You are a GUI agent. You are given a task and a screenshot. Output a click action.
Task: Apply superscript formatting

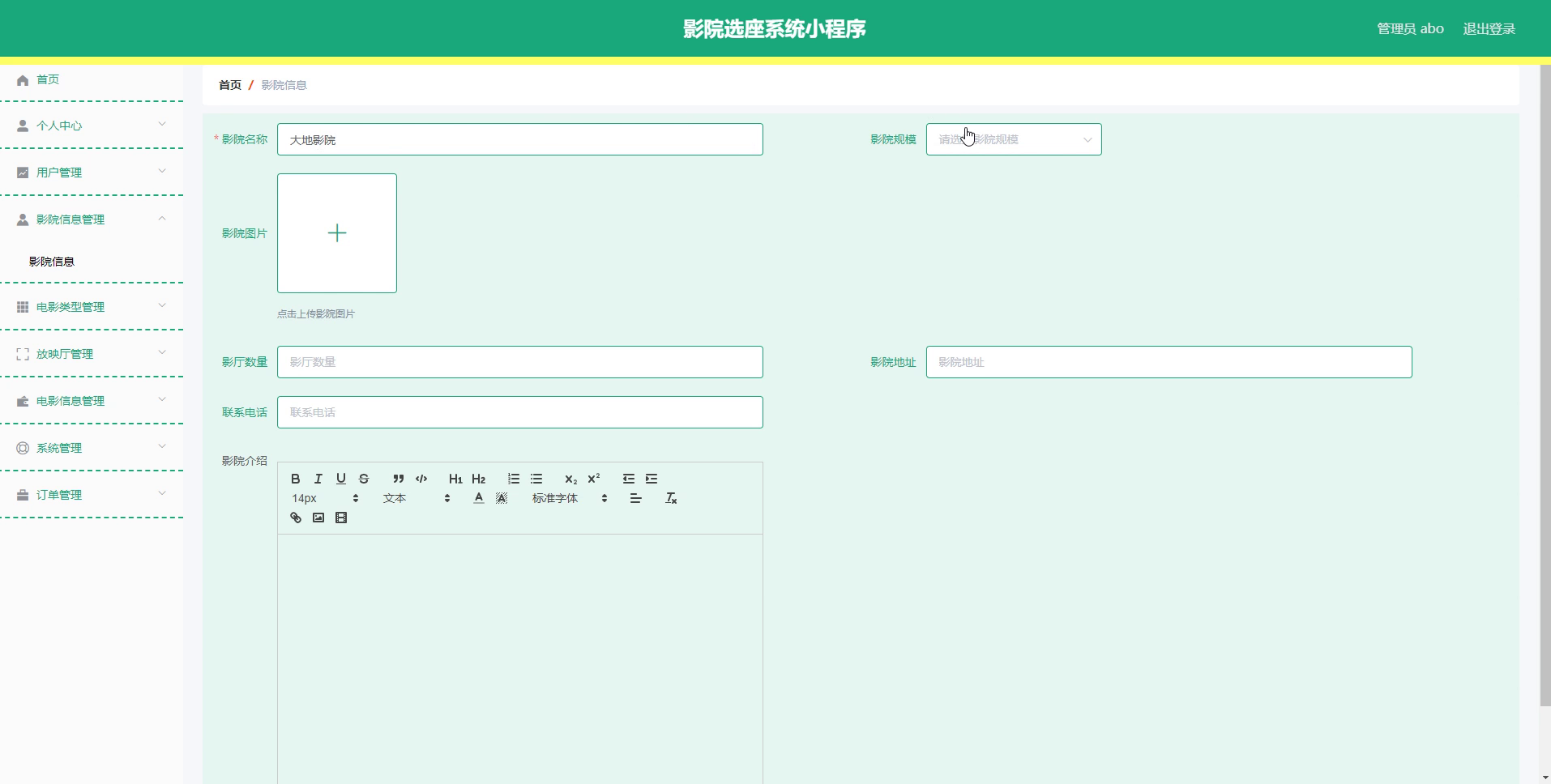pos(593,479)
